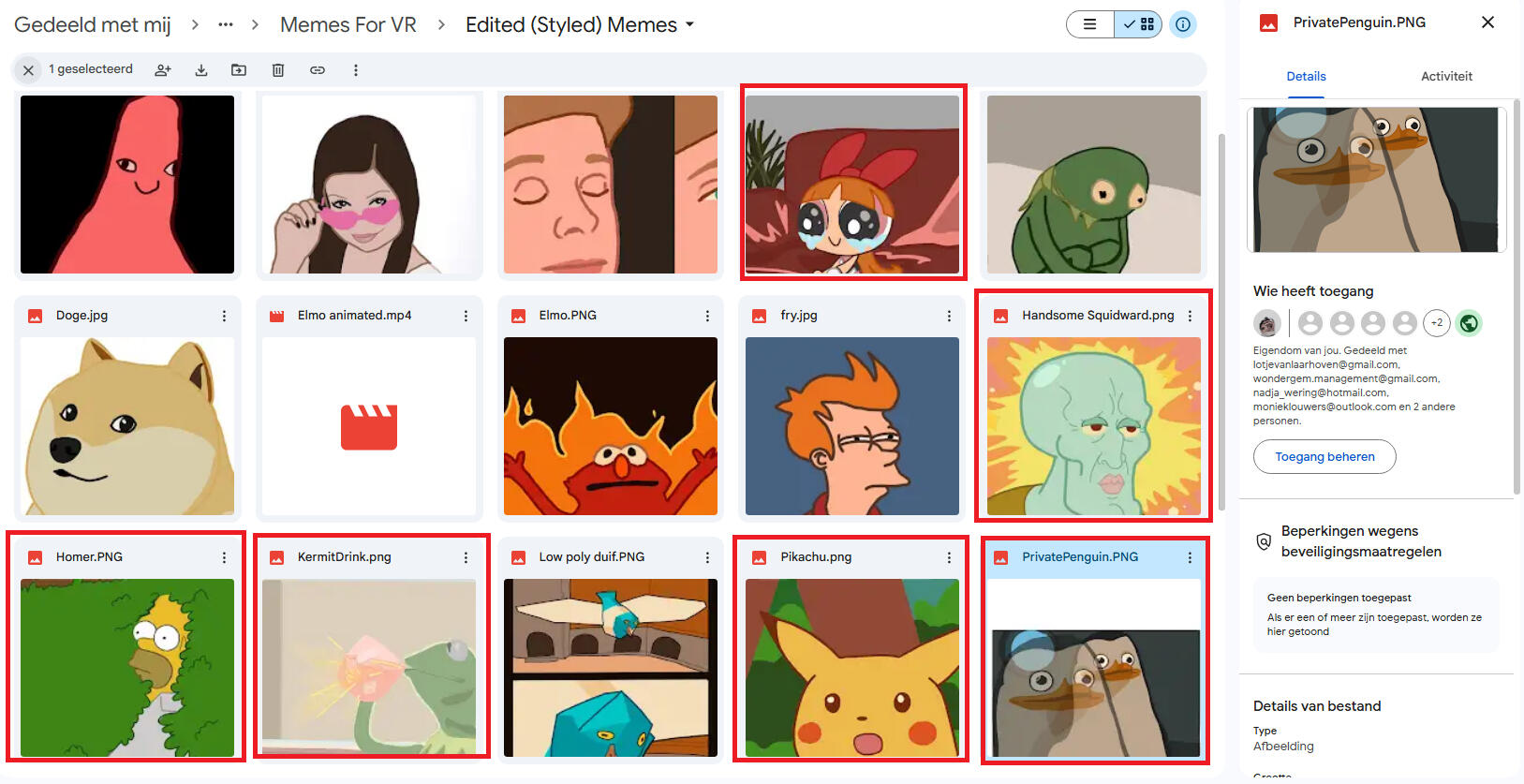Screen dimensions: 1524x784
Task: Clear the current selection
Action: point(28,70)
